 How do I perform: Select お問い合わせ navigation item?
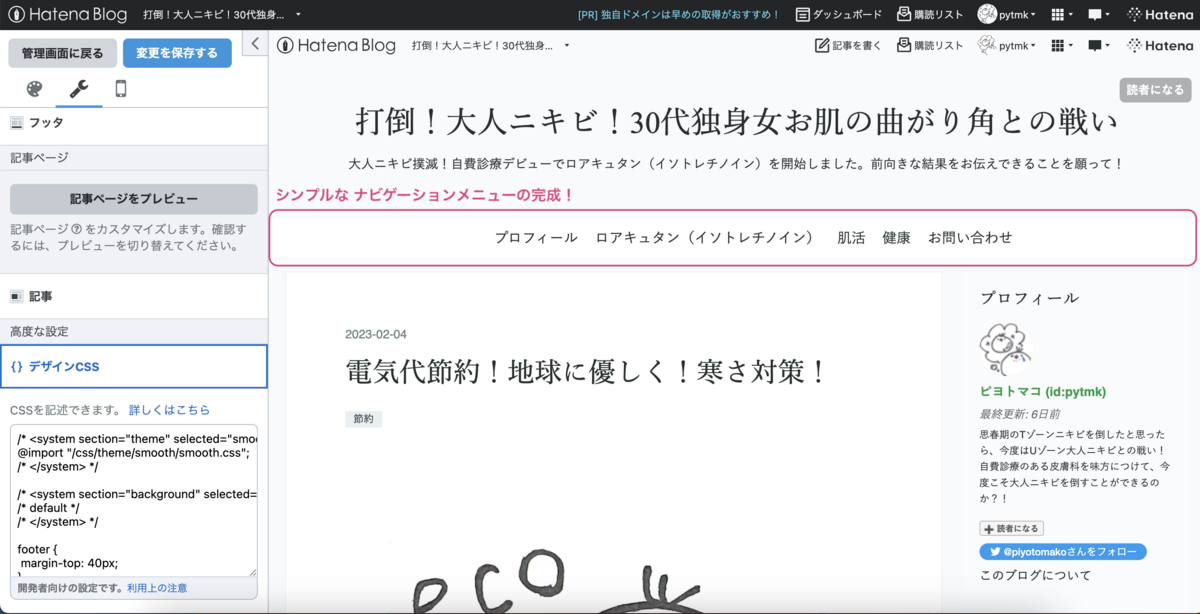[970, 238]
